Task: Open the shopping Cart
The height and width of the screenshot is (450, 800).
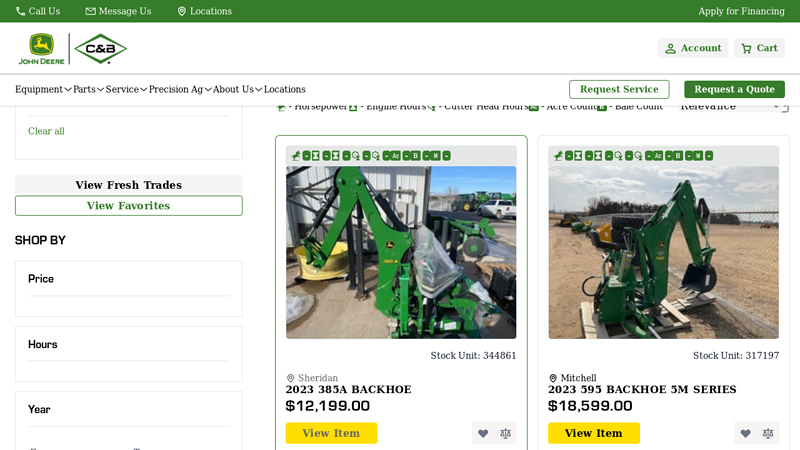Action: (x=759, y=48)
